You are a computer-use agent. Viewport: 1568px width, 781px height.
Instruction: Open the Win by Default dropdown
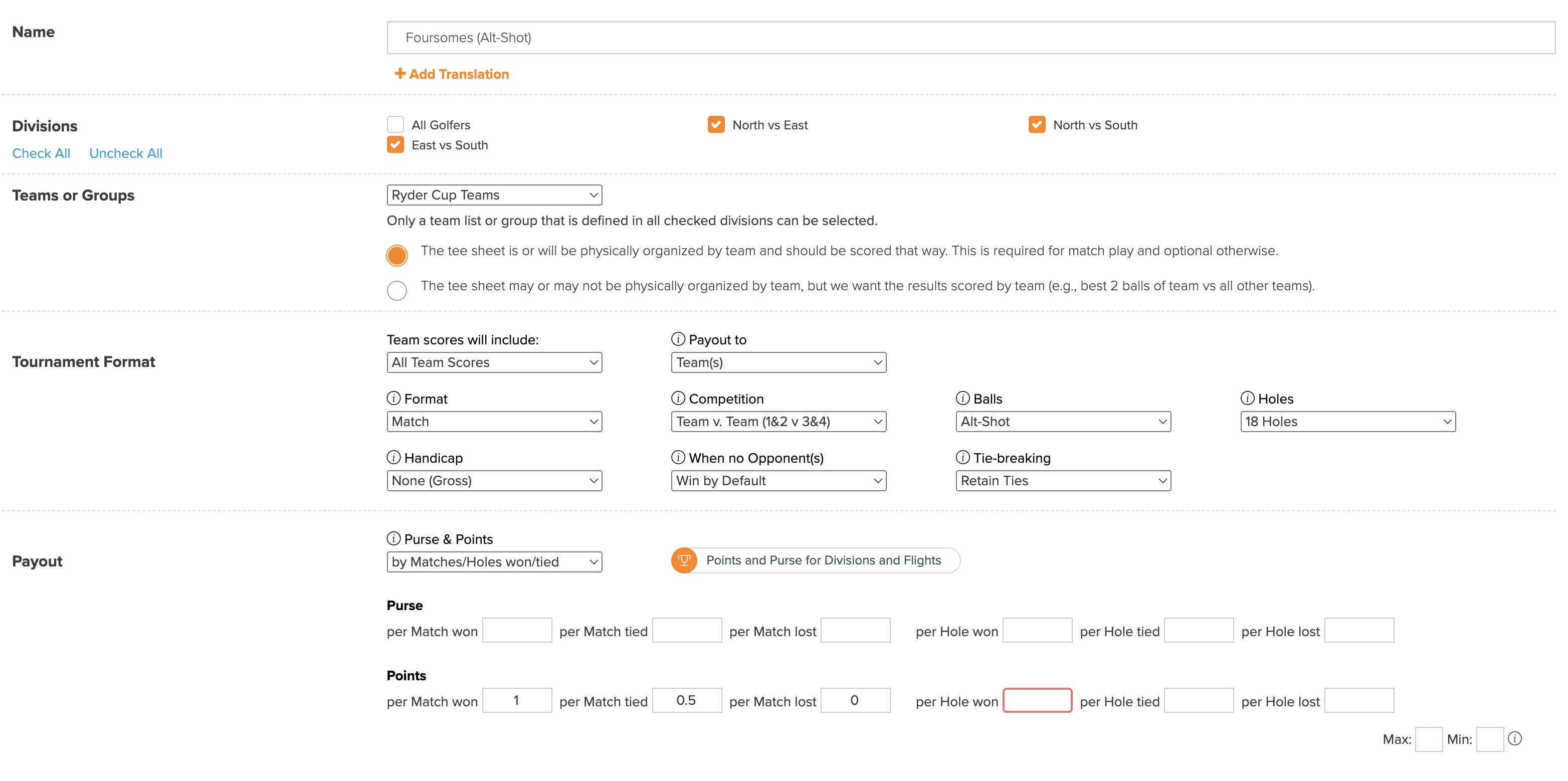click(x=778, y=480)
